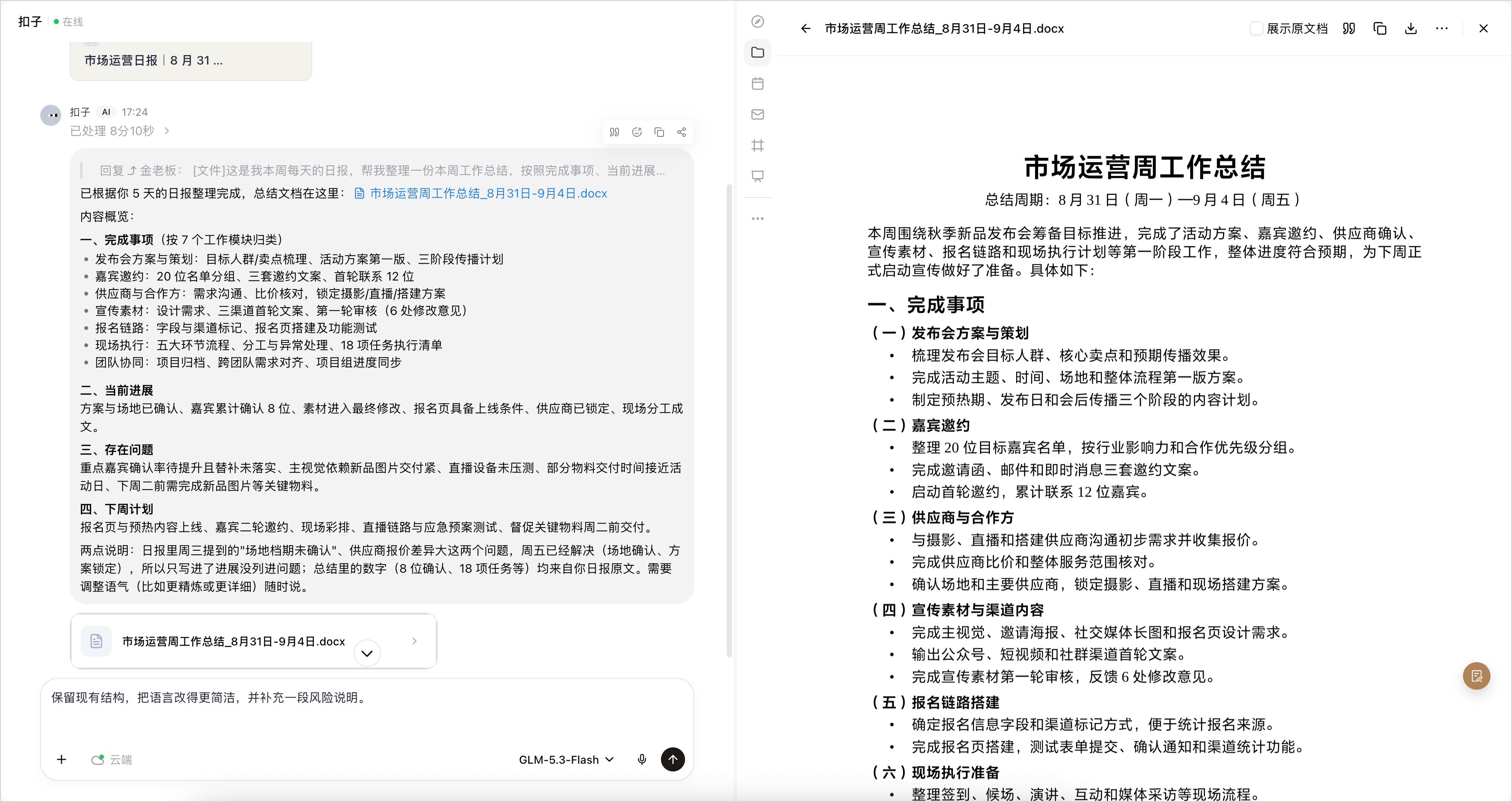The width and height of the screenshot is (1512, 802).
Task: Open 市场运营日报 attachment card
Action: coord(191,61)
